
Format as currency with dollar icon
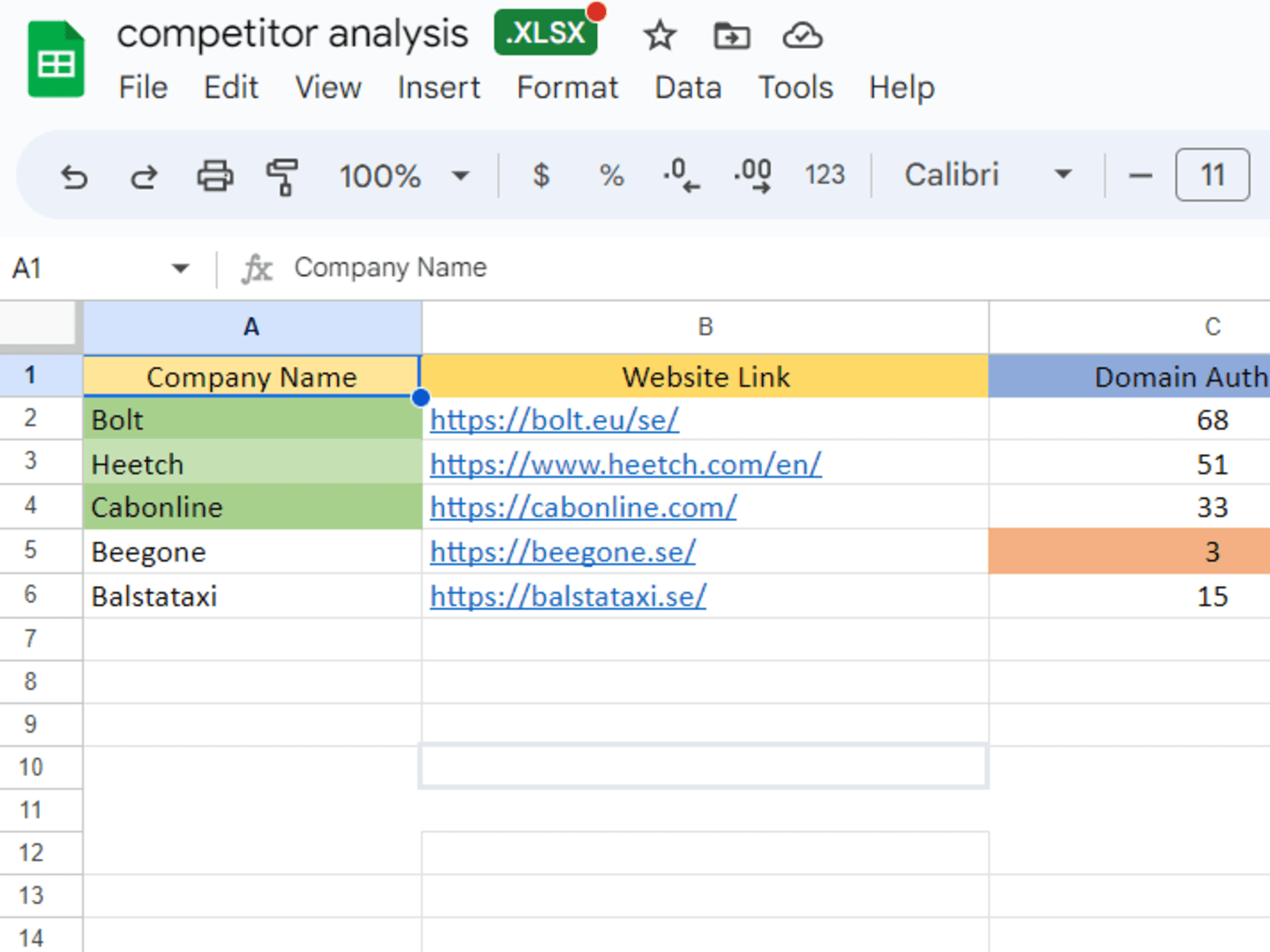pyautogui.click(x=542, y=175)
